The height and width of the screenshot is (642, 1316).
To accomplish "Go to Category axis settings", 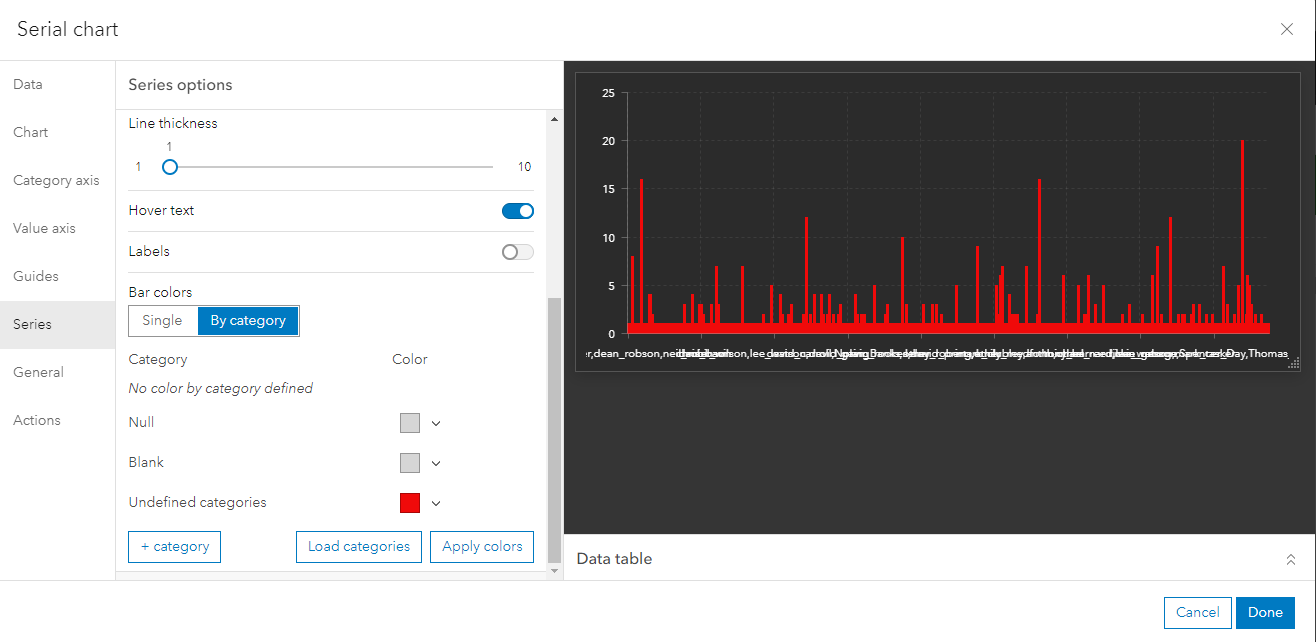I will coord(56,180).
